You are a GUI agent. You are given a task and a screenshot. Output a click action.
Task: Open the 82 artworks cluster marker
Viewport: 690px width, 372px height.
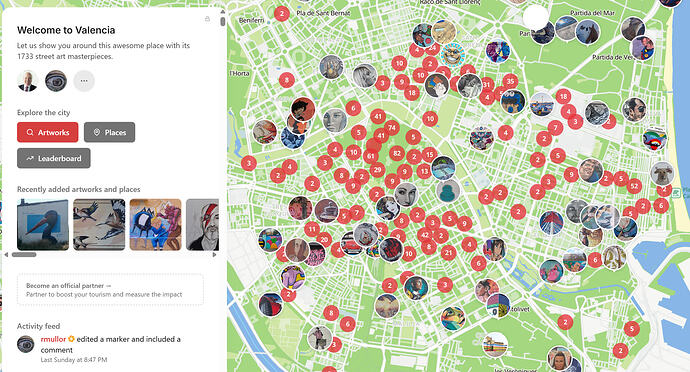coord(397,153)
